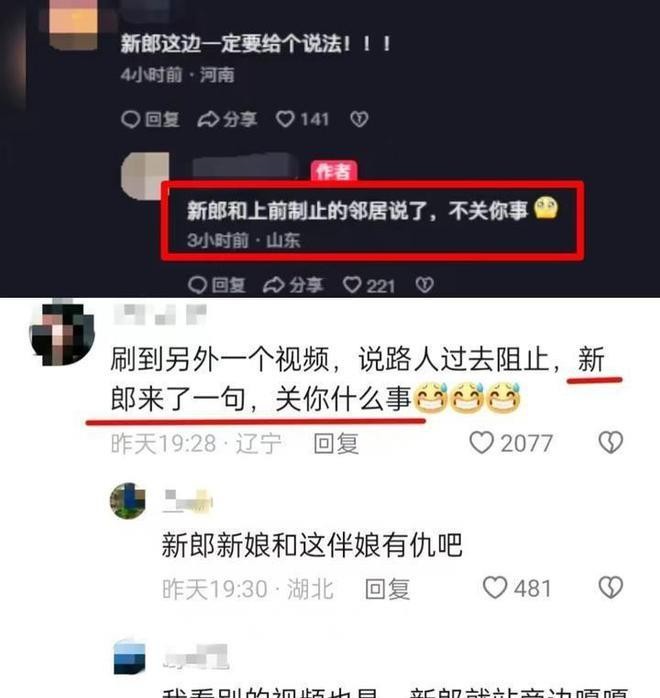The image size is (660, 698).
Task: Open the blue avatar of last commenter
Action: tap(130, 658)
